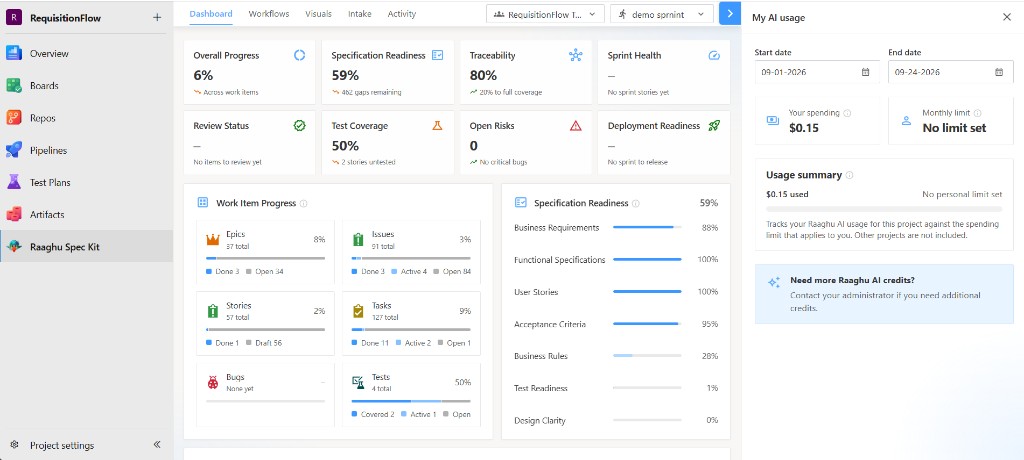Click the blue arrow expand button
The width and height of the screenshot is (1024, 460).
tap(729, 13)
